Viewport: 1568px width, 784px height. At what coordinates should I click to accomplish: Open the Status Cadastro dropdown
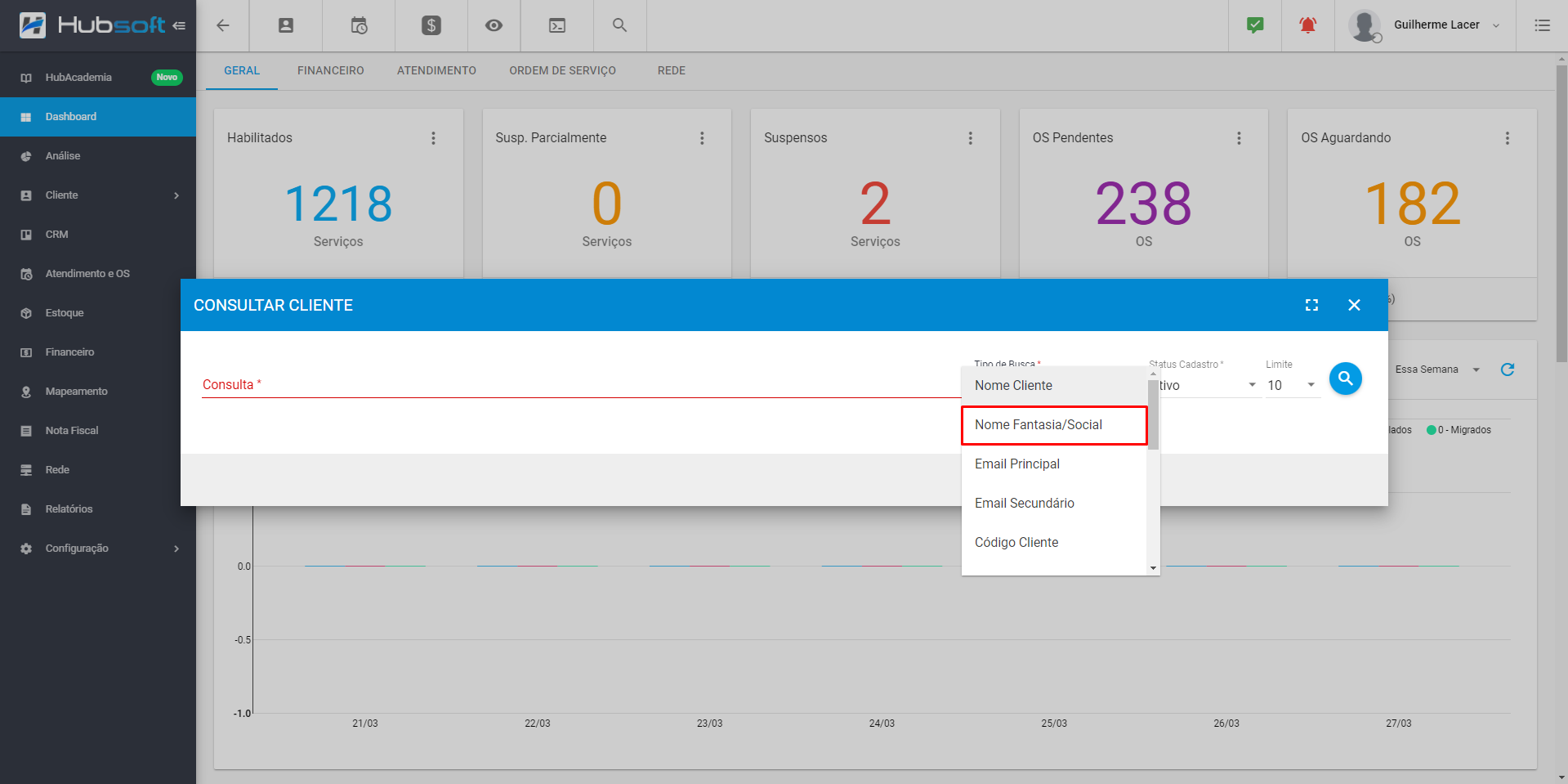click(1209, 385)
